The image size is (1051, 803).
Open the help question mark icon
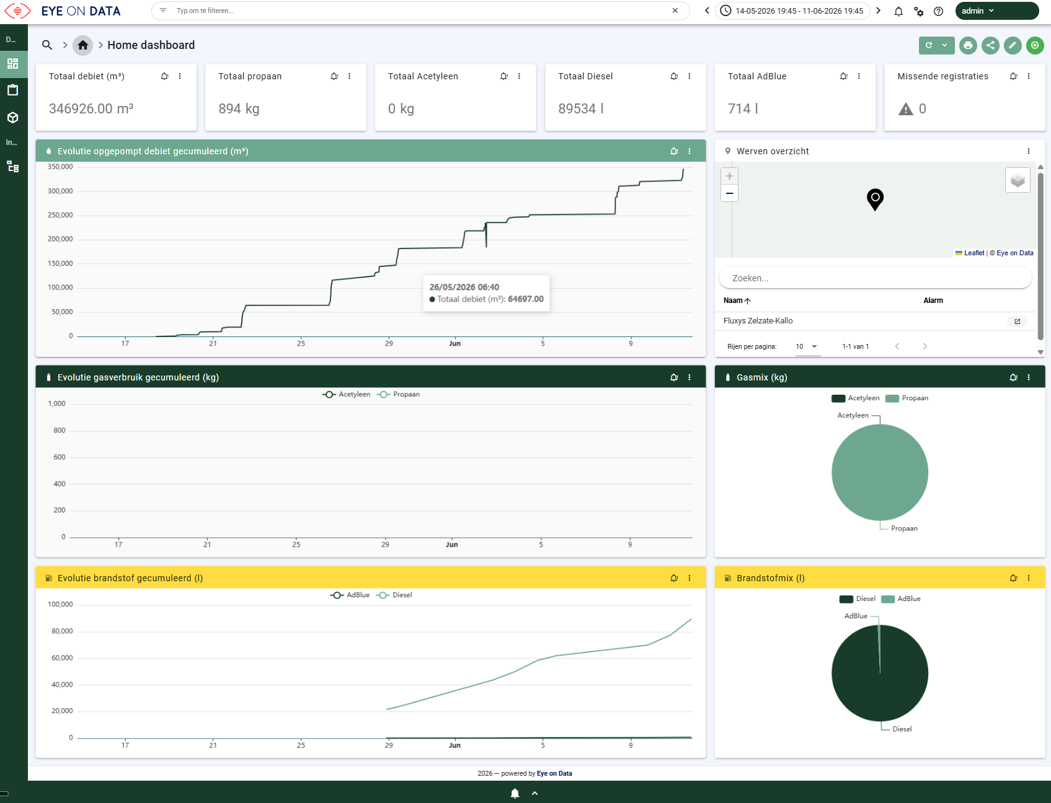(x=938, y=11)
